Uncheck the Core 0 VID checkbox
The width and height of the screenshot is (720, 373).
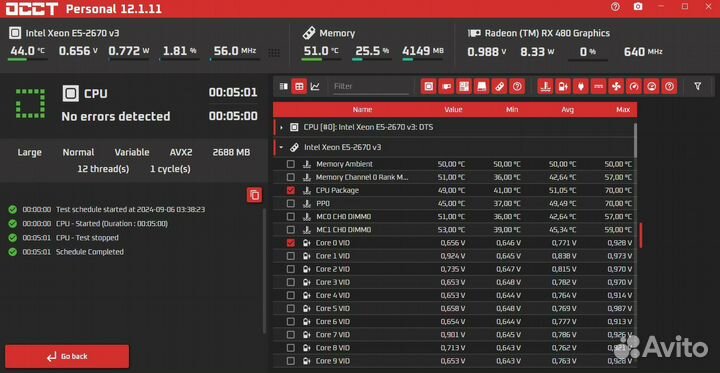[291, 243]
